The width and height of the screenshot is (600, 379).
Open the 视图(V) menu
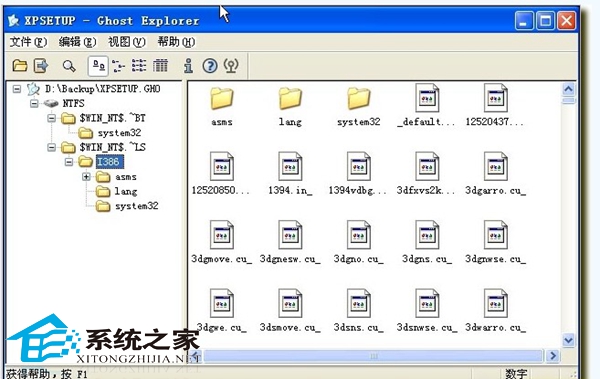point(127,42)
